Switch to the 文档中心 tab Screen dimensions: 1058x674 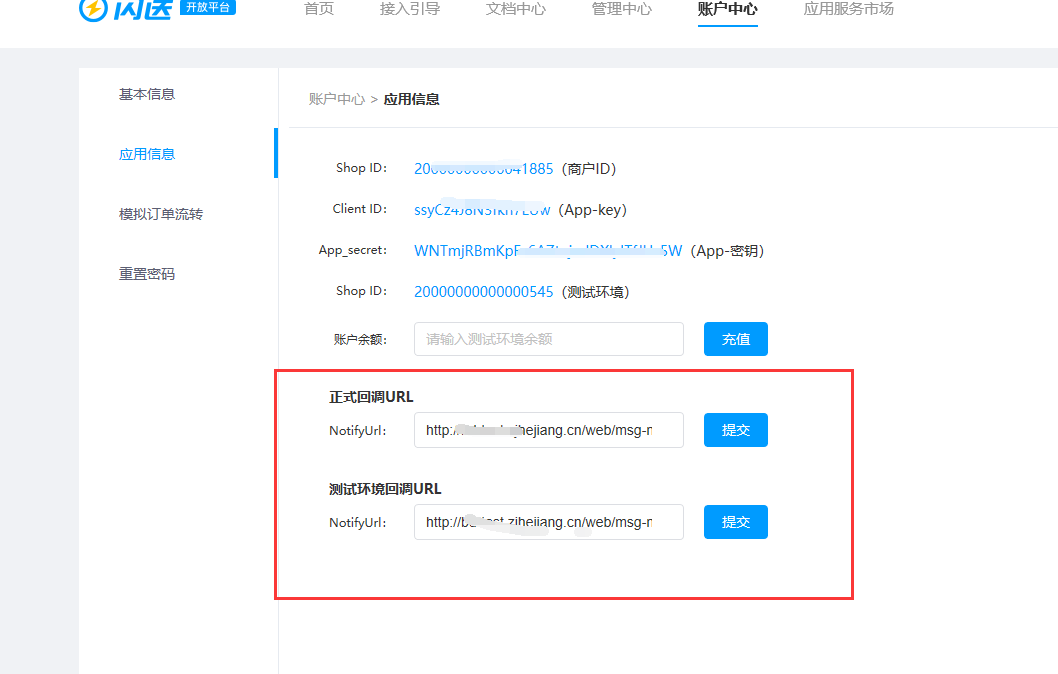pyautogui.click(x=516, y=10)
